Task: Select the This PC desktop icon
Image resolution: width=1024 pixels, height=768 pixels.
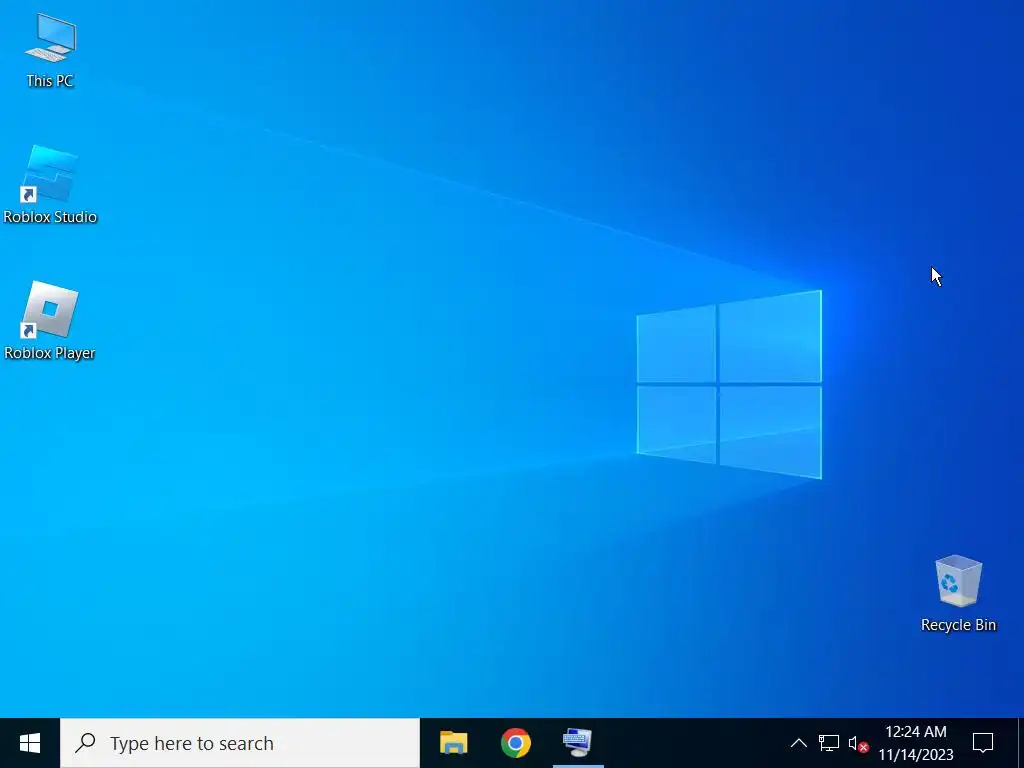Action: coord(50,51)
